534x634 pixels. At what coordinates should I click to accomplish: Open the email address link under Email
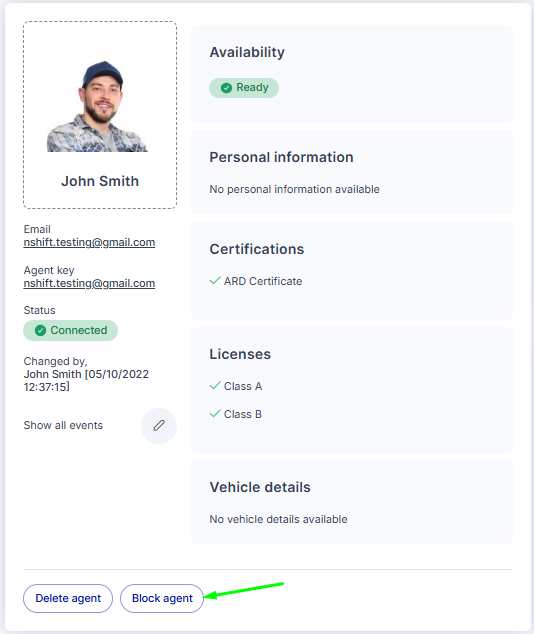point(89,242)
